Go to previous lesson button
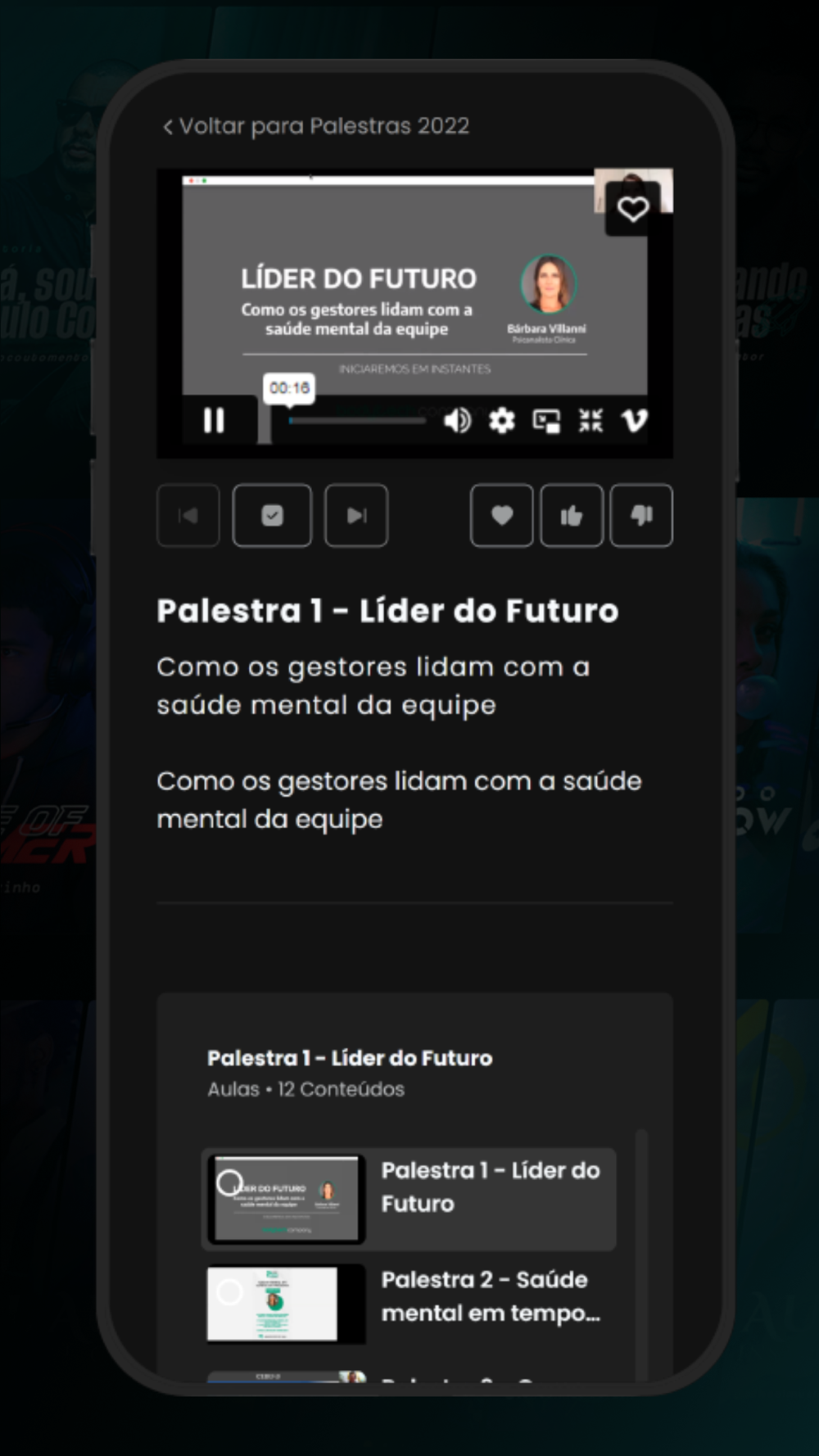This screenshot has height=1456, width=819. click(188, 515)
